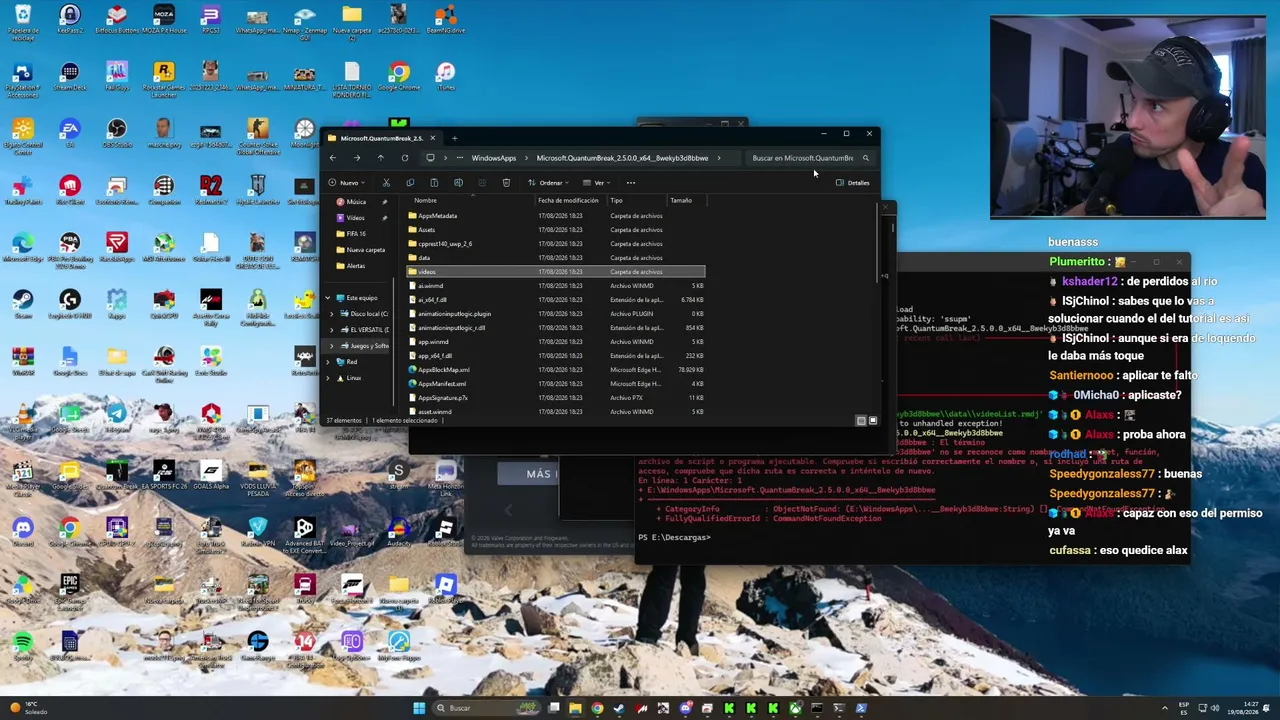Sort files by Tamaño column header
This screenshot has height=720, width=1280.
pyautogui.click(x=681, y=201)
